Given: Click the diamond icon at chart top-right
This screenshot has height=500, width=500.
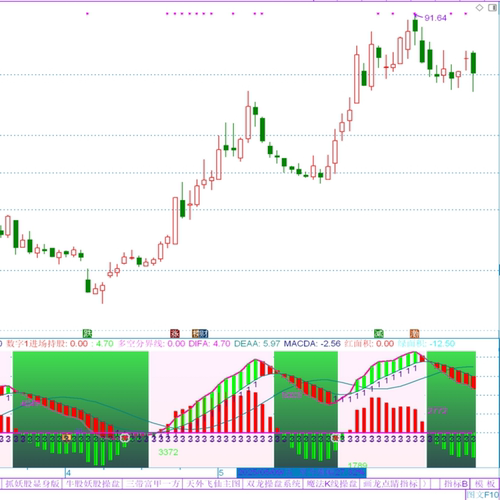Looking at the screenshot, I should [x=479, y=7].
